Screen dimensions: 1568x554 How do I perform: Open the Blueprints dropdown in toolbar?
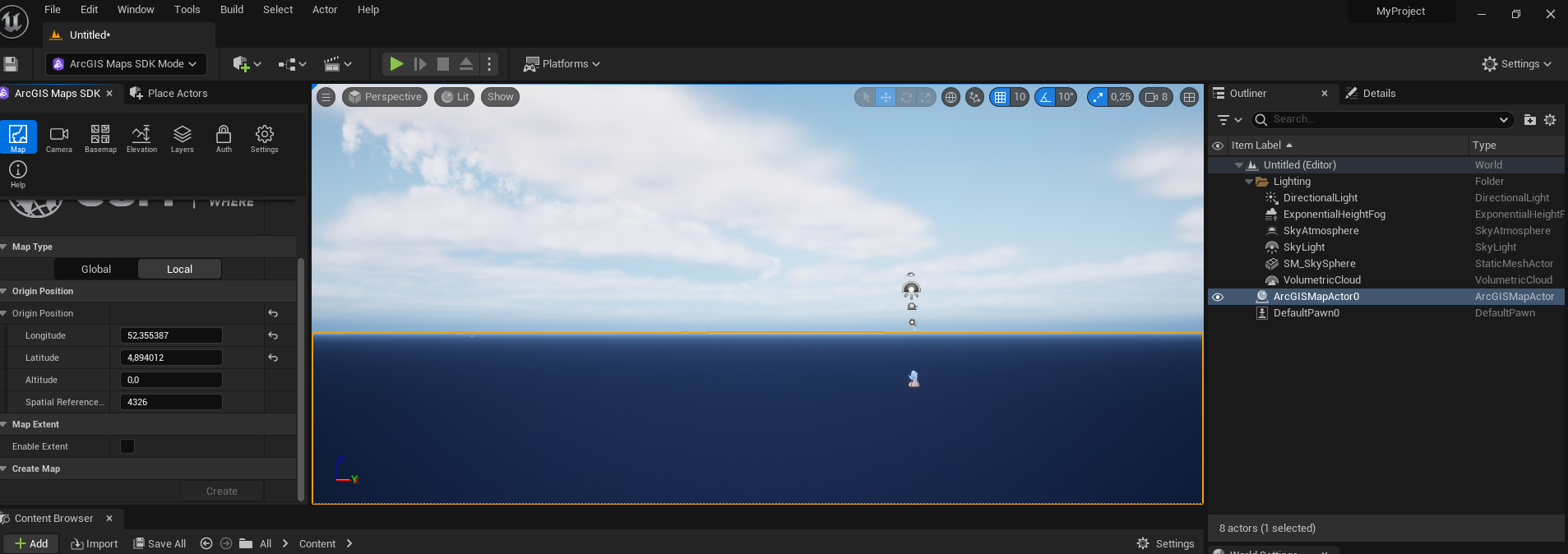pos(292,64)
